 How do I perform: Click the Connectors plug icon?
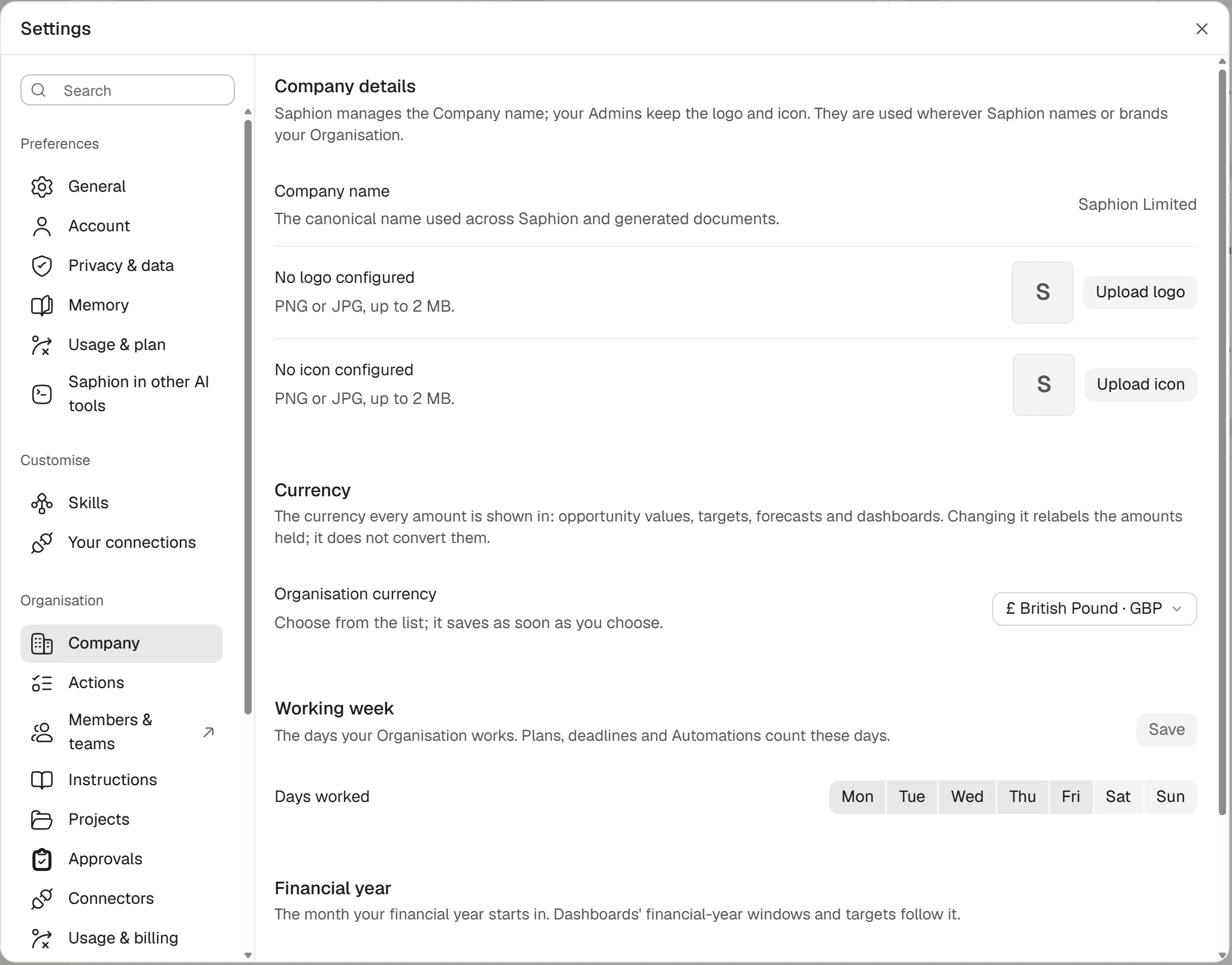tap(42, 899)
